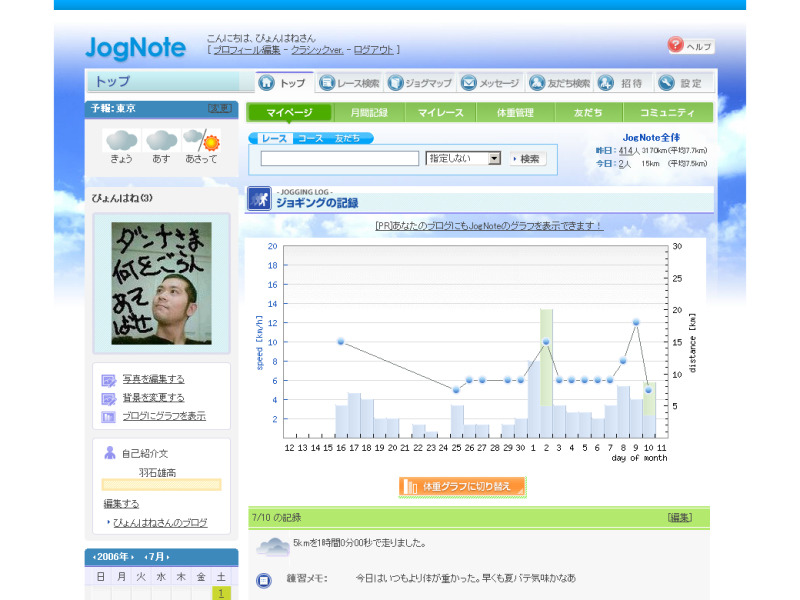Click the Jog Map icon
The image size is (800, 600).
[x=395, y=83]
